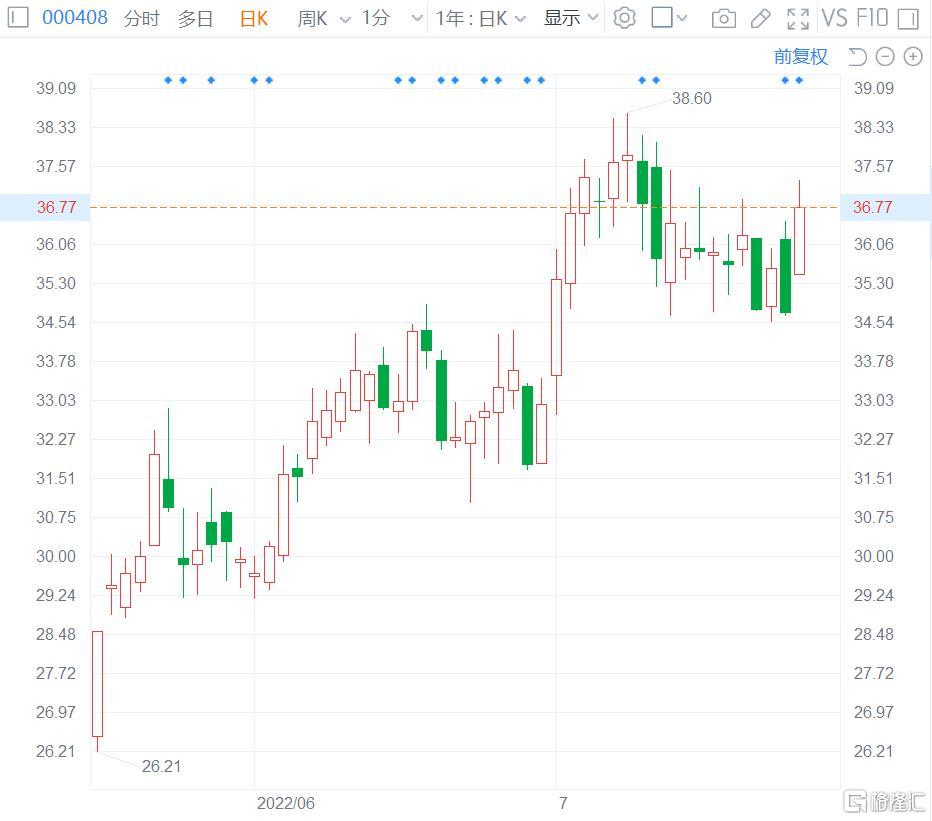Click the 26.21 low annotation under first candle

161,766
